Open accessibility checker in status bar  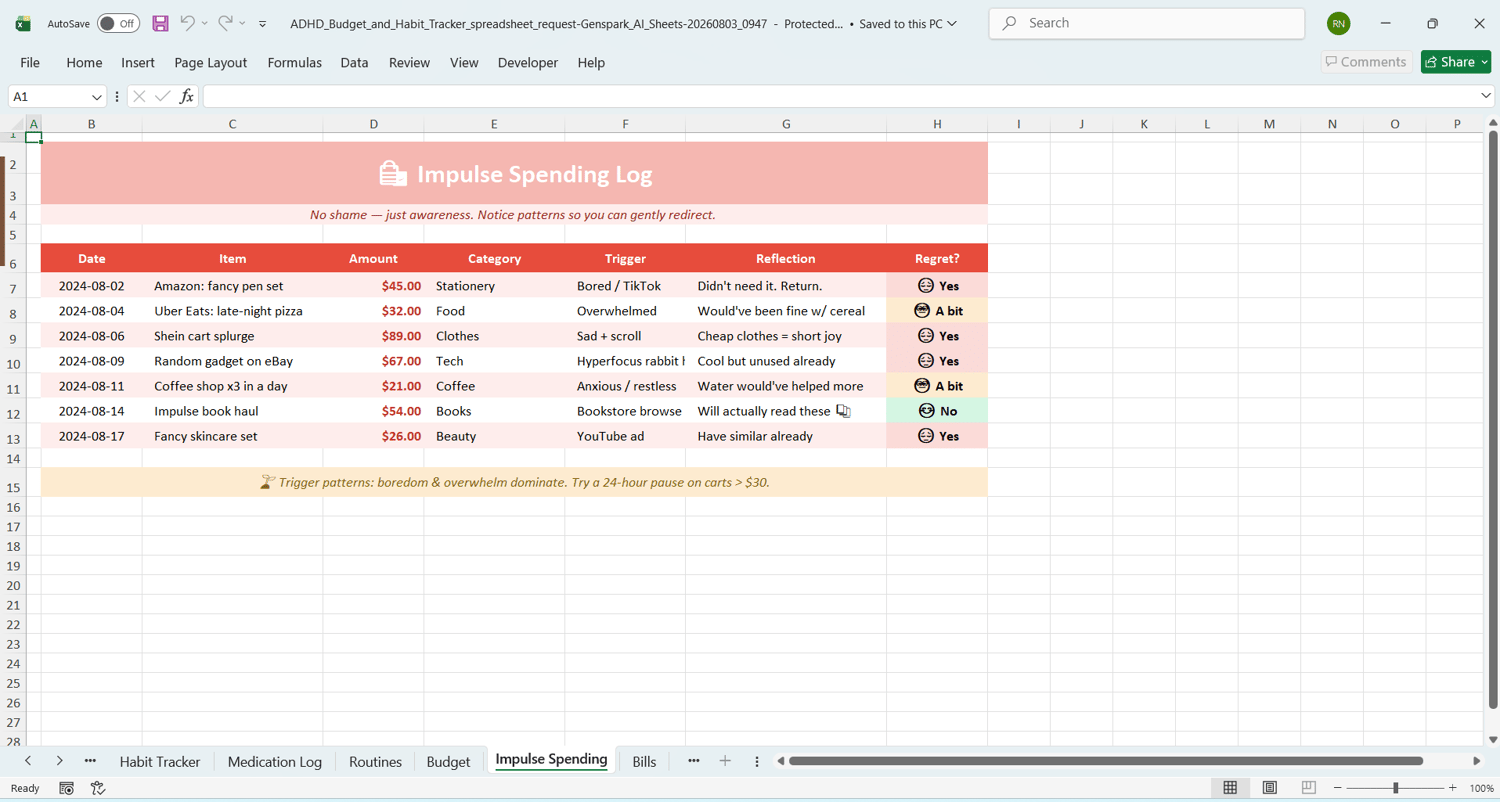(x=98, y=788)
